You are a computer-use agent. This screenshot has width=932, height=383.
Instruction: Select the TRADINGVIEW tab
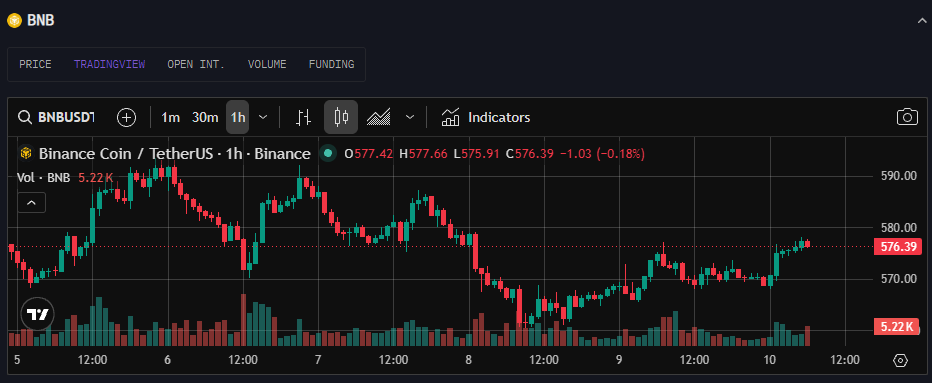click(x=109, y=64)
